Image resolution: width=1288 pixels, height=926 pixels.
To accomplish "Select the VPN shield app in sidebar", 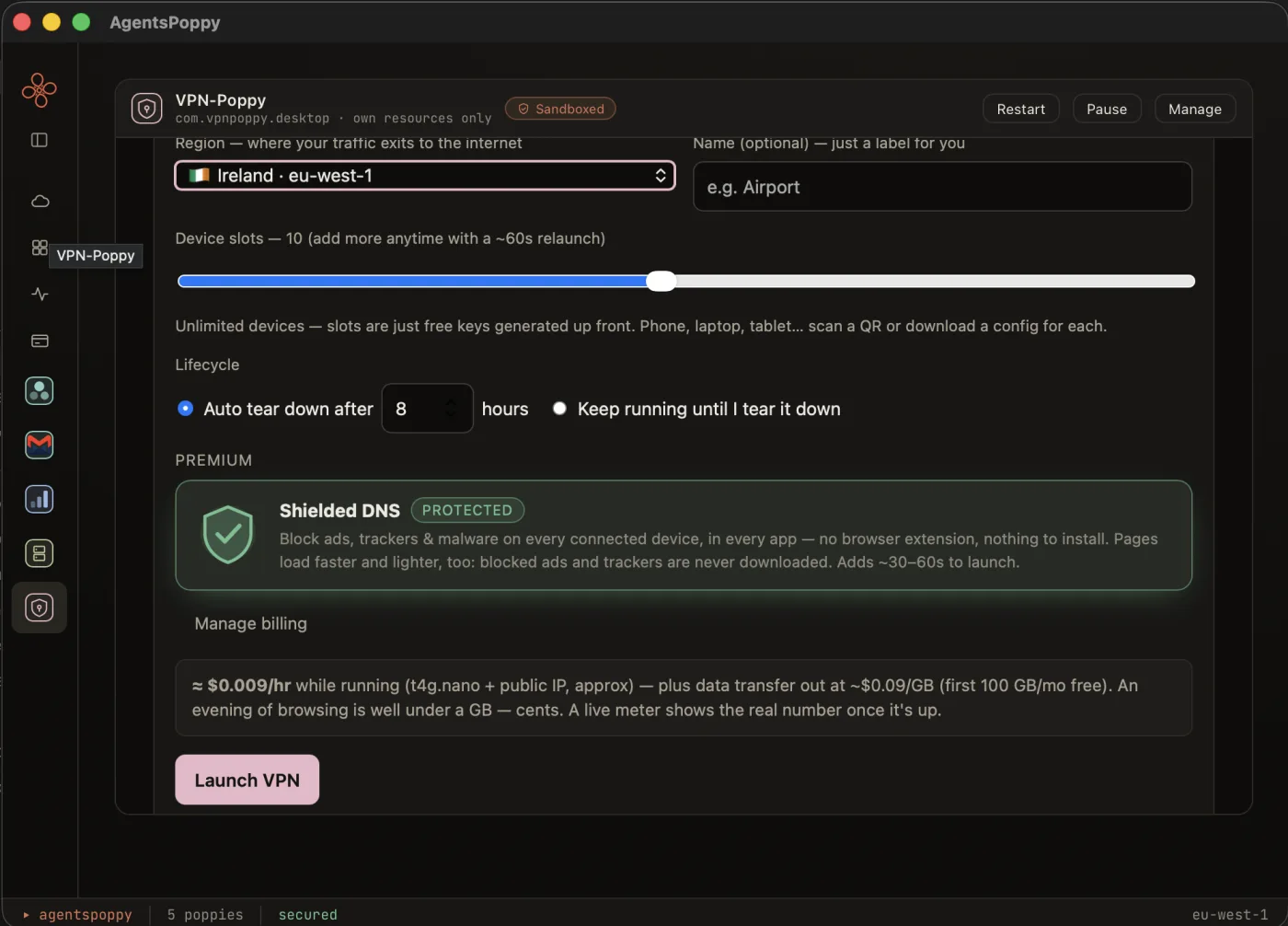I will click(40, 608).
